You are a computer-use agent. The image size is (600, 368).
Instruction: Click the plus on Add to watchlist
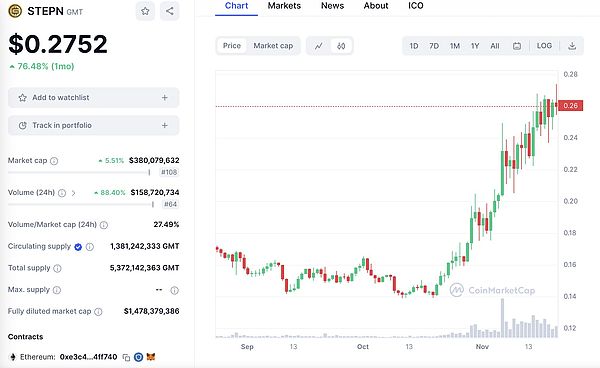(x=165, y=98)
